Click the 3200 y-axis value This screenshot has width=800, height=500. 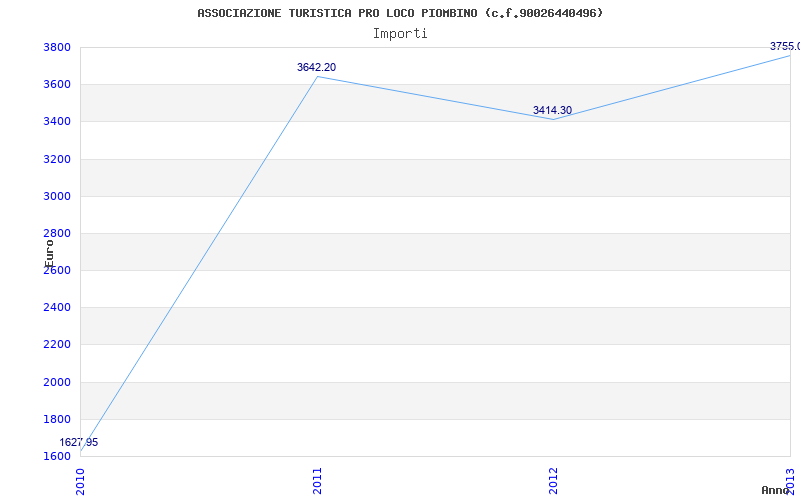click(55, 159)
